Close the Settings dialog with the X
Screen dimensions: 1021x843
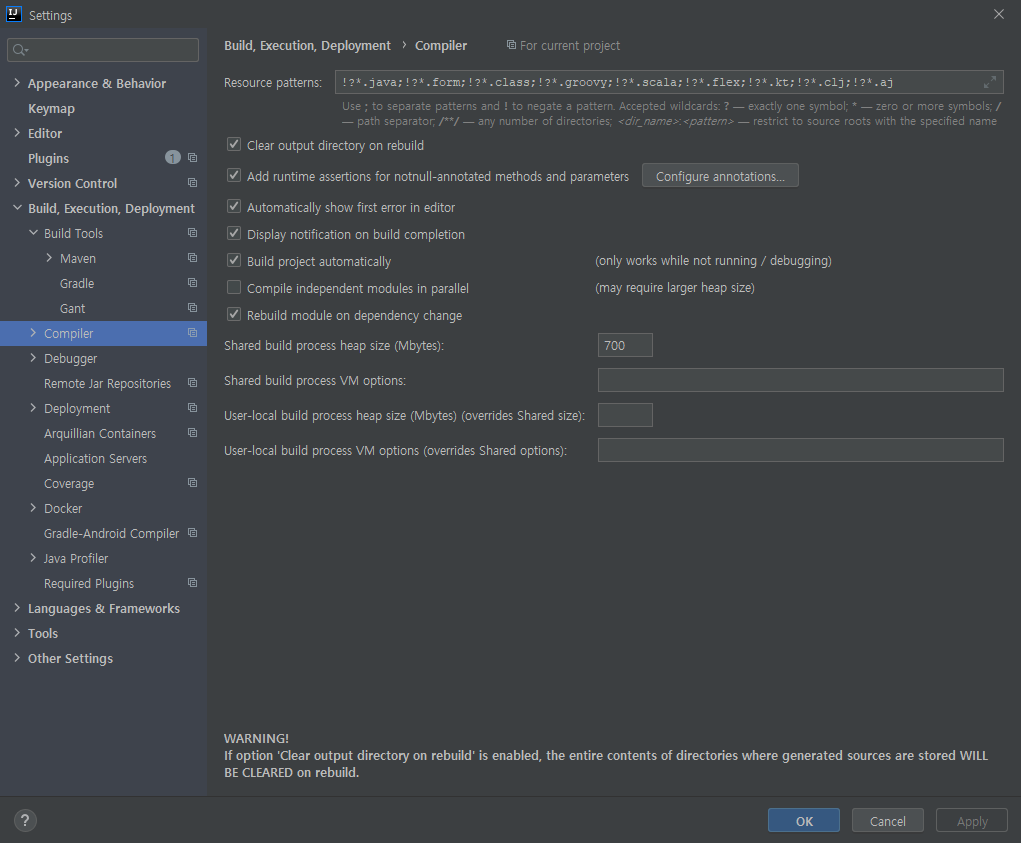999,14
